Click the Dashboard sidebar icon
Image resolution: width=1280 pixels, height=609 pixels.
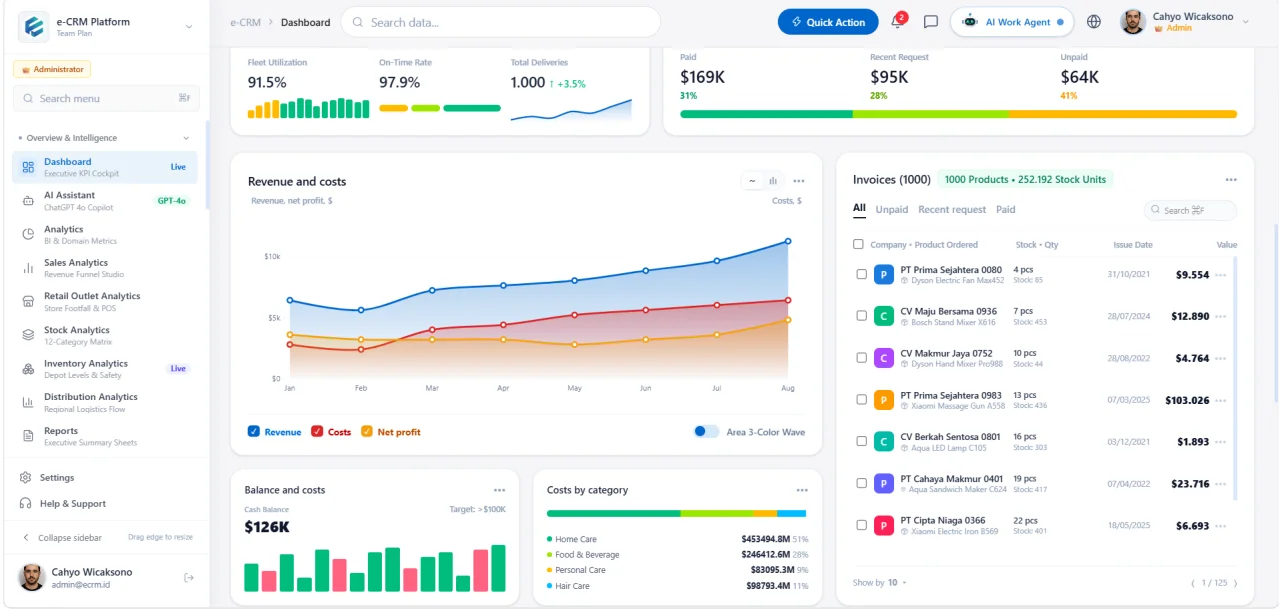click(x=28, y=167)
